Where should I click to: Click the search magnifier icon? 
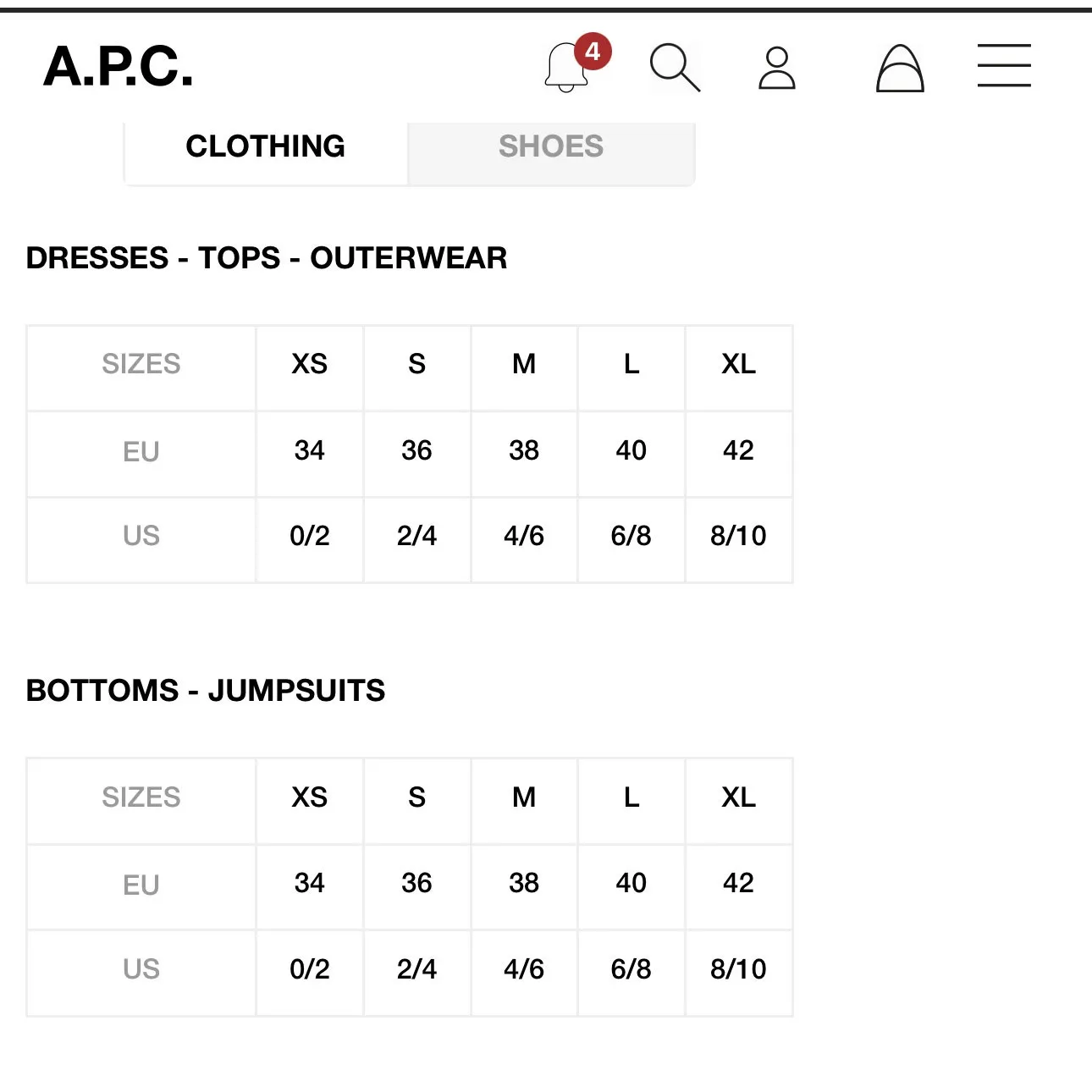pos(675,67)
